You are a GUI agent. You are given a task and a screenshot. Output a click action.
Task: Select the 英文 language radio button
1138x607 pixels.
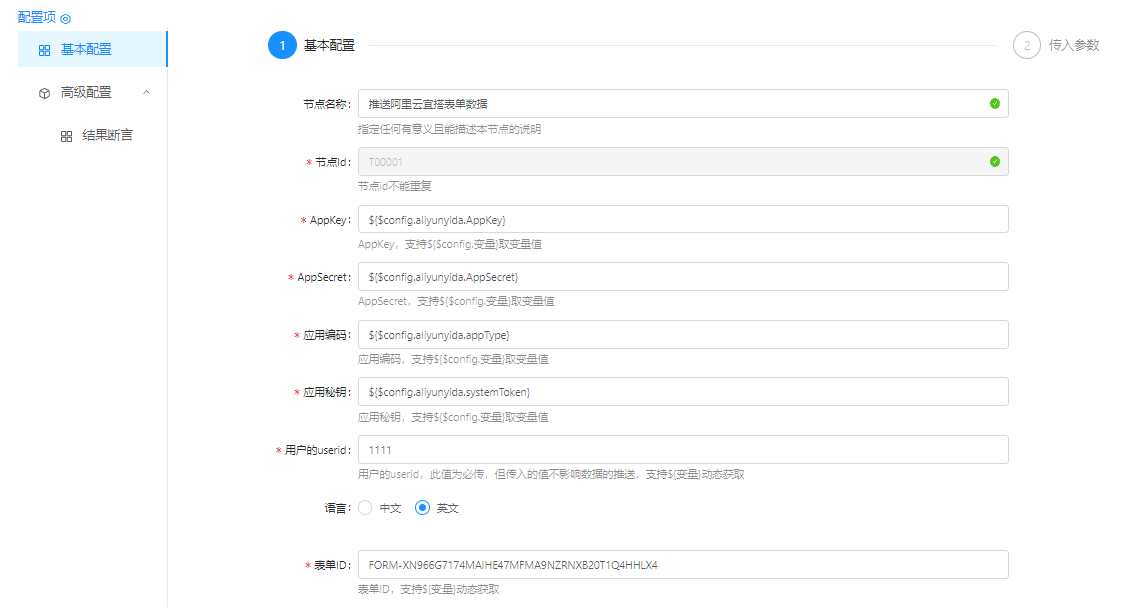click(x=422, y=508)
